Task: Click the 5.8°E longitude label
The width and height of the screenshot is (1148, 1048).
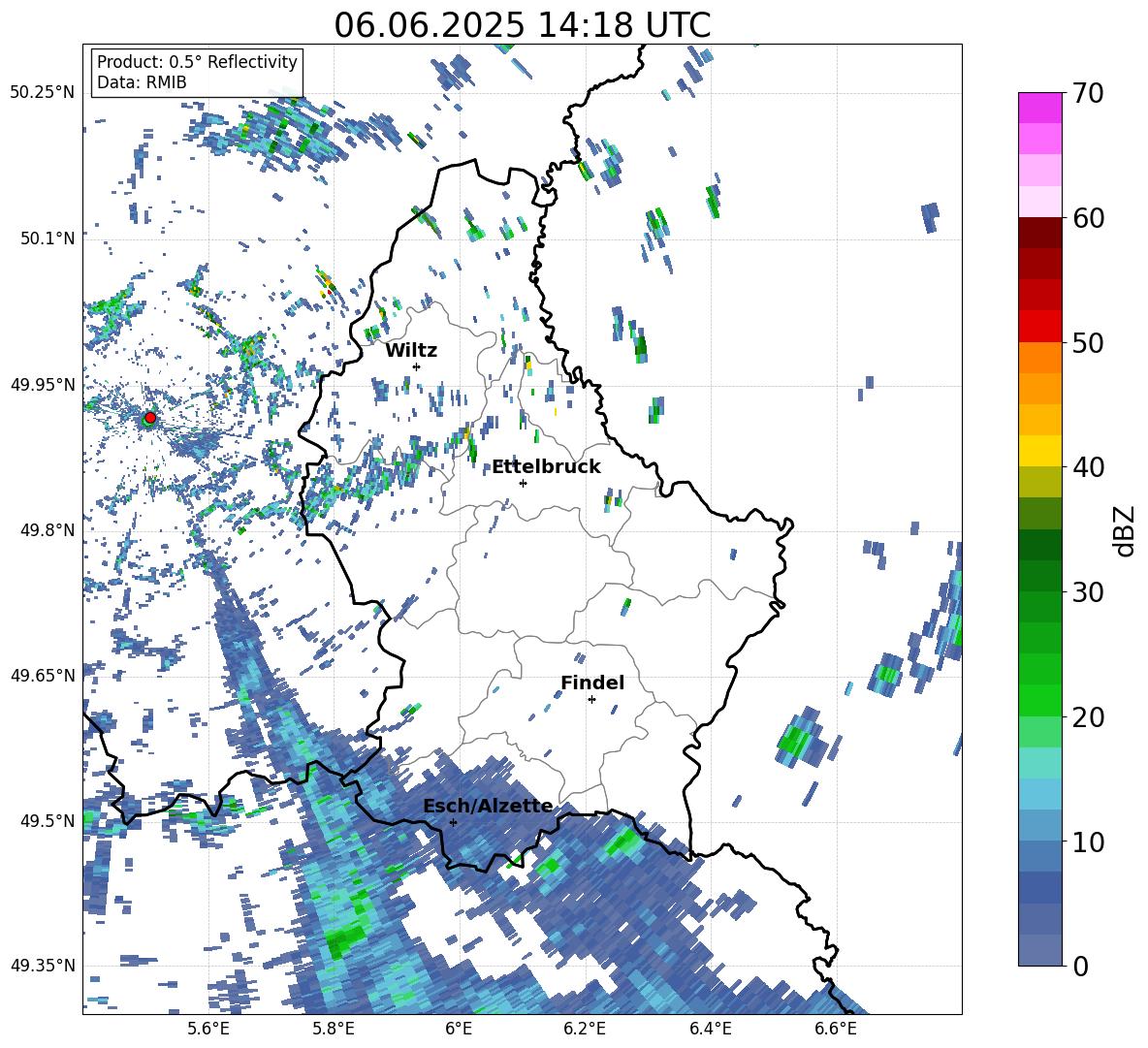Action: click(x=334, y=1029)
